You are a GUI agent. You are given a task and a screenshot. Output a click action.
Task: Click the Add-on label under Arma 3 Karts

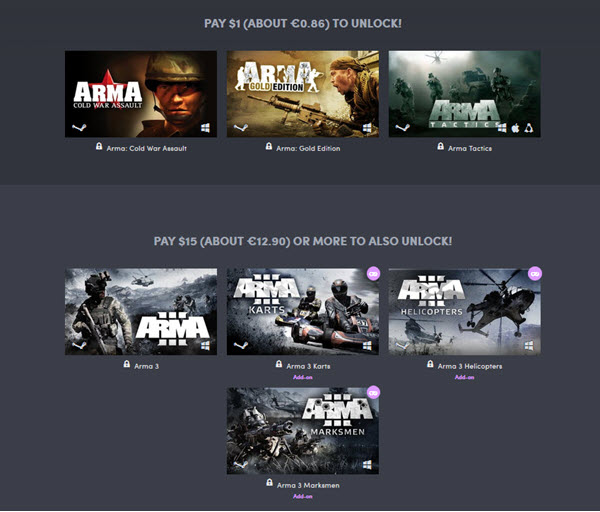coord(303,377)
